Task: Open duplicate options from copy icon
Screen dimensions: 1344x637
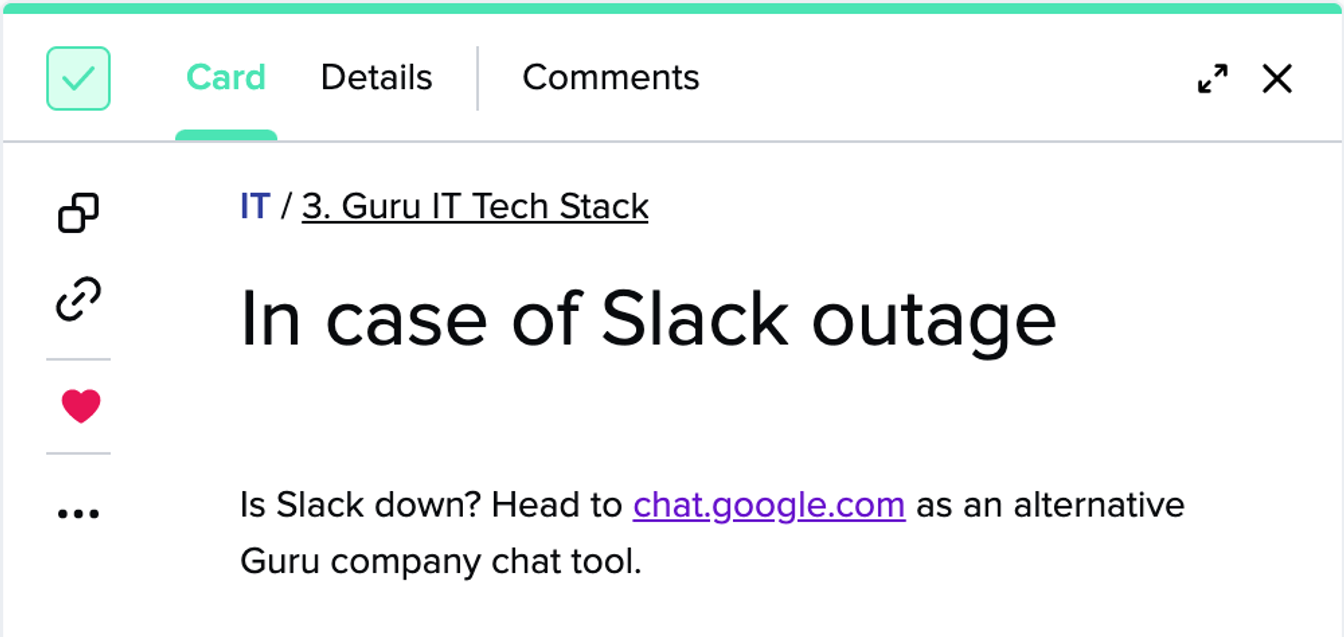Action: pos(78,213)
